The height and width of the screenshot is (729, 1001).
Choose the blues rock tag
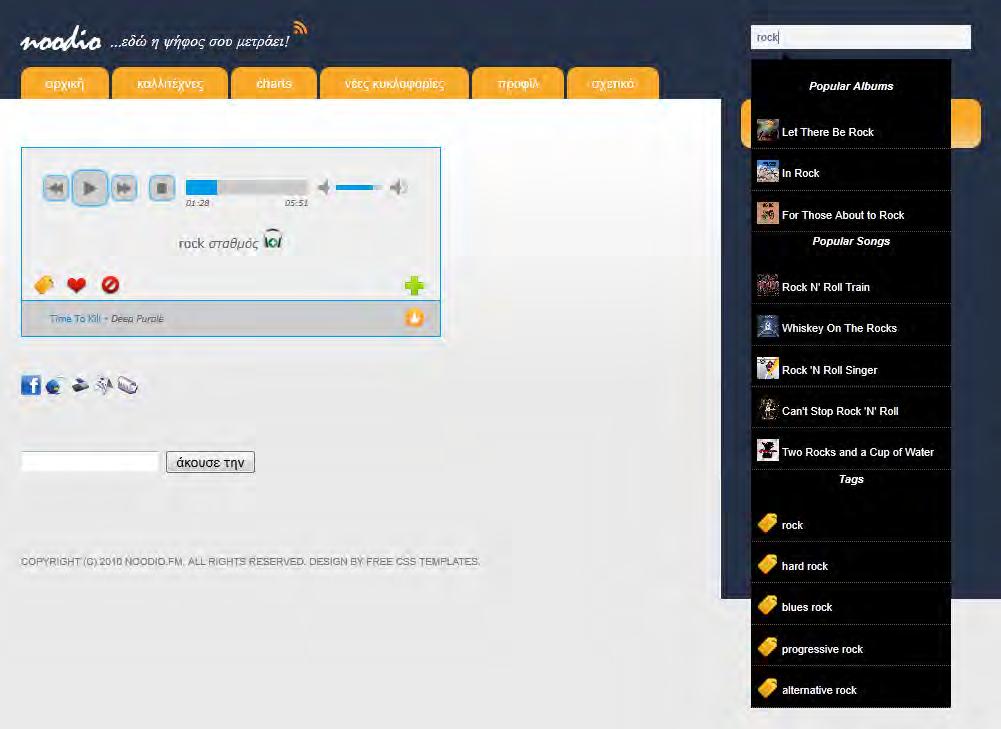point(851,606)
